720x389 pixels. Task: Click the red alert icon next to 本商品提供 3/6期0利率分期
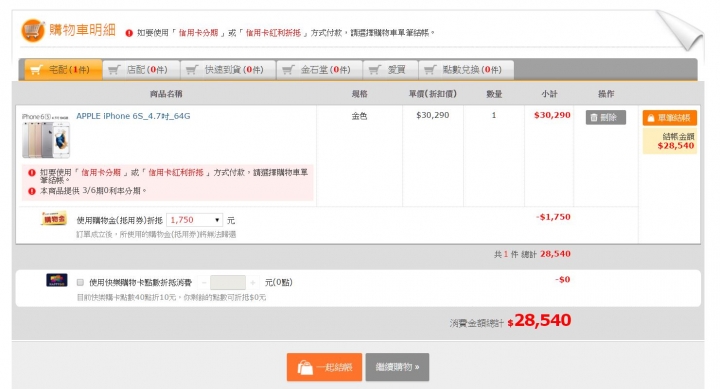(32, 191)
